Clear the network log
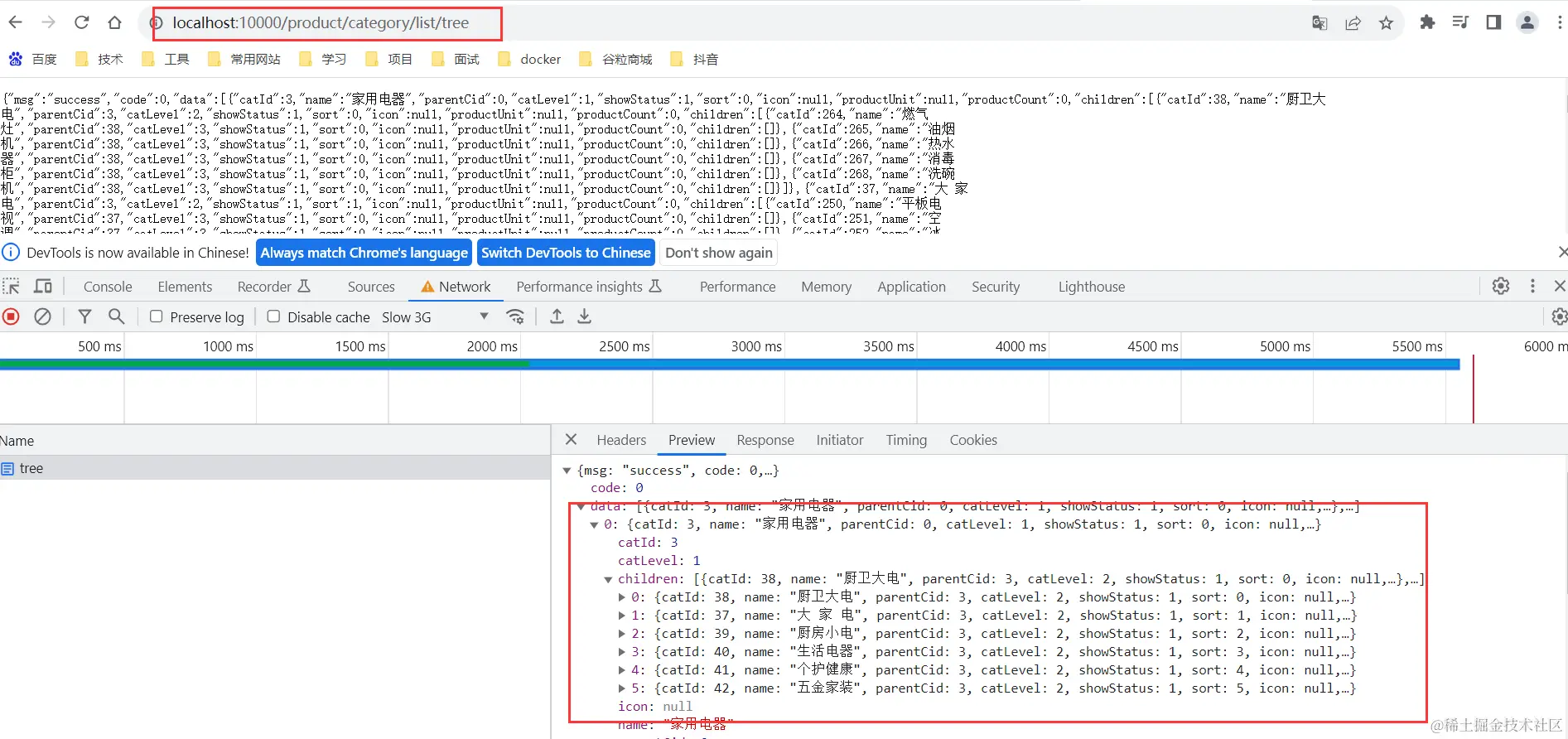Viewport: 1568px width, 739px height. 42,316
